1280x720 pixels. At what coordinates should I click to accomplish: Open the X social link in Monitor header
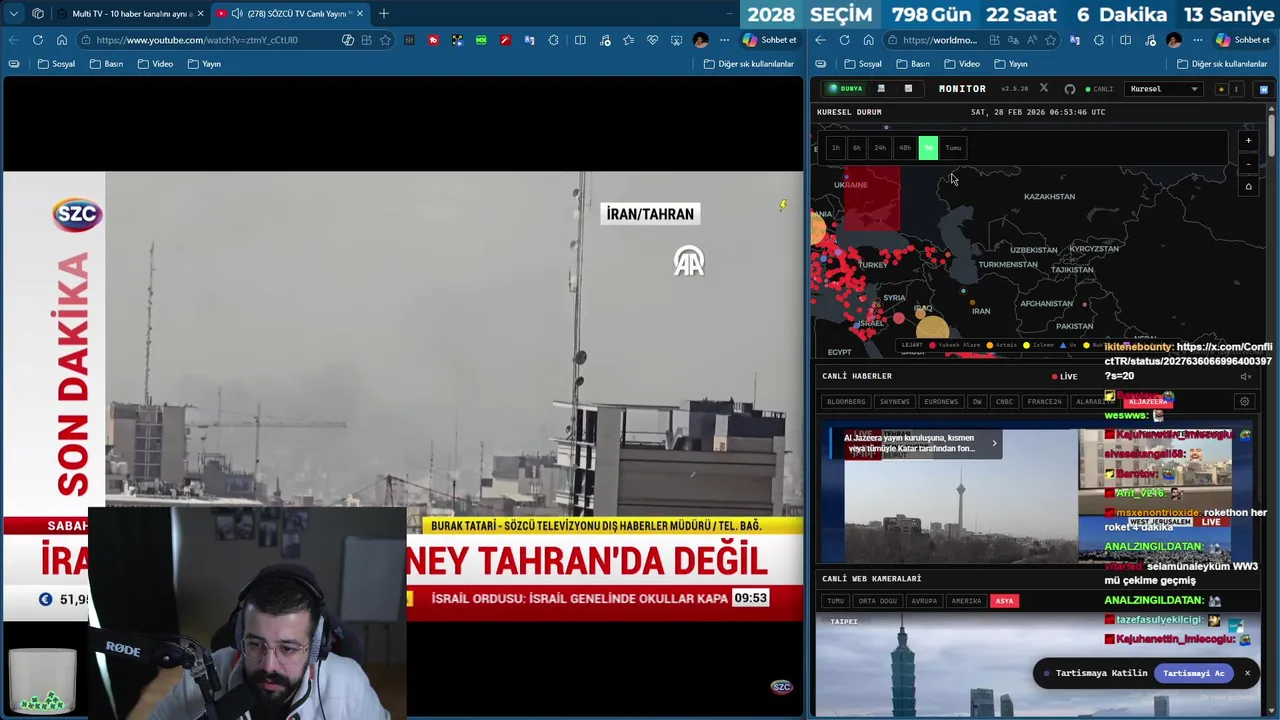coord(1044,89)
